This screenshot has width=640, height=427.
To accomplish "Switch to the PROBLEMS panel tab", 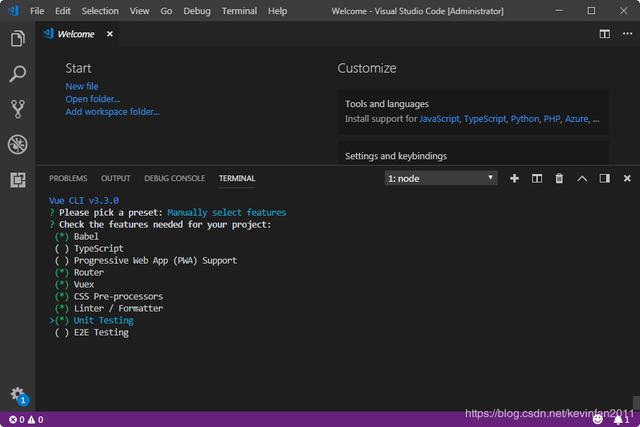I will [68, 178].
